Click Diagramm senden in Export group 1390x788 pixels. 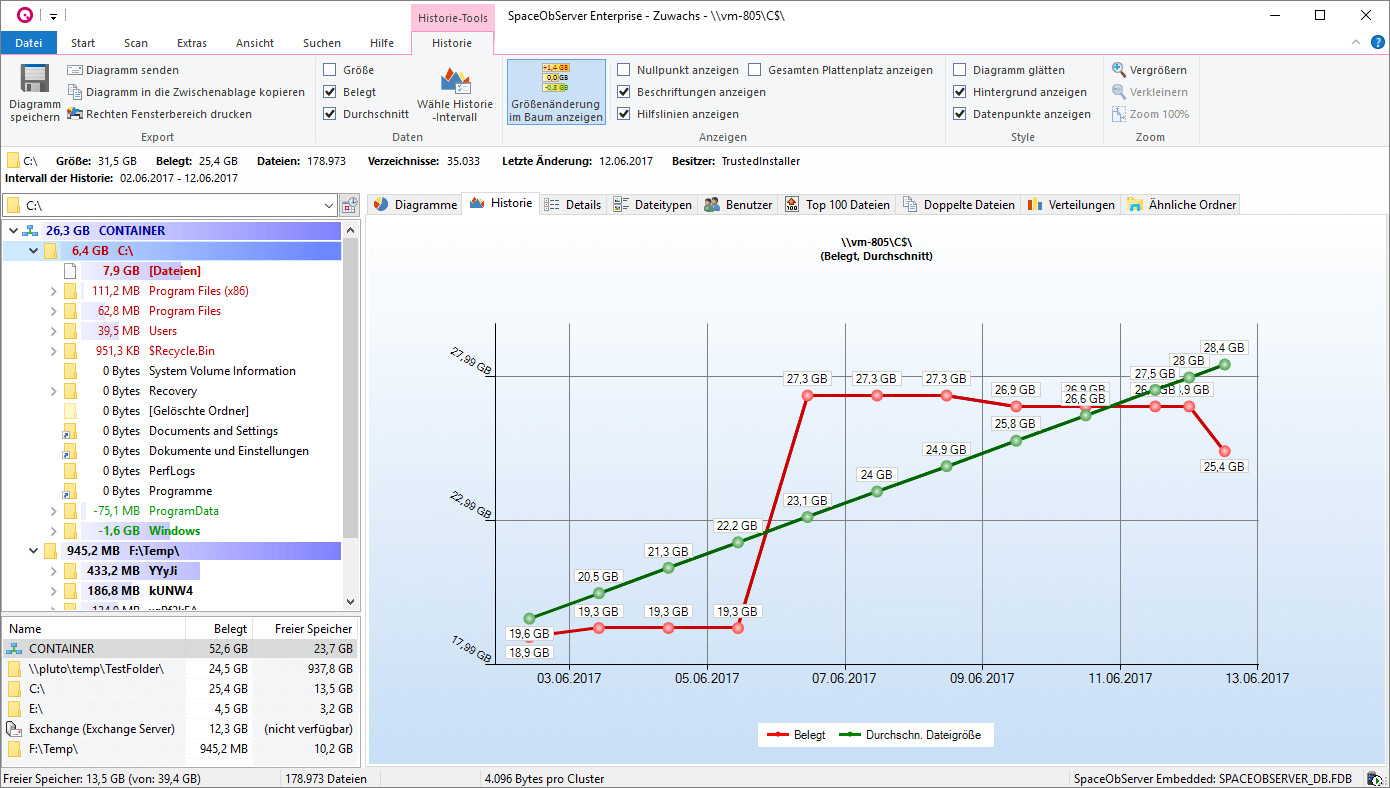tap(123, 70)
